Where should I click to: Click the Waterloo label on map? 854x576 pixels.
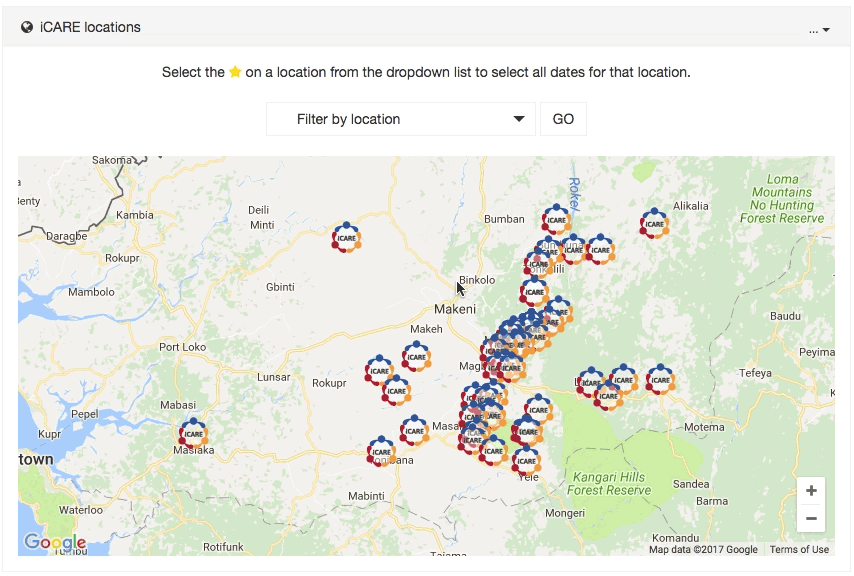click(x=81, y=510)
